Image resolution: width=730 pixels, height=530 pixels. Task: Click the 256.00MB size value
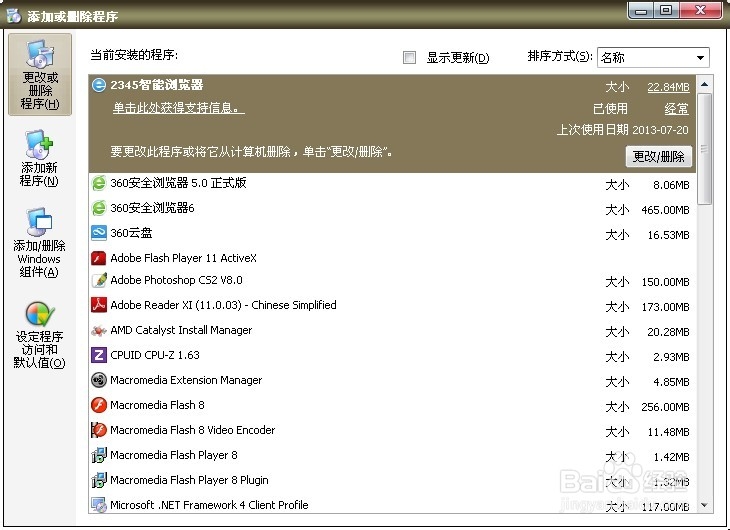(665, 407)
